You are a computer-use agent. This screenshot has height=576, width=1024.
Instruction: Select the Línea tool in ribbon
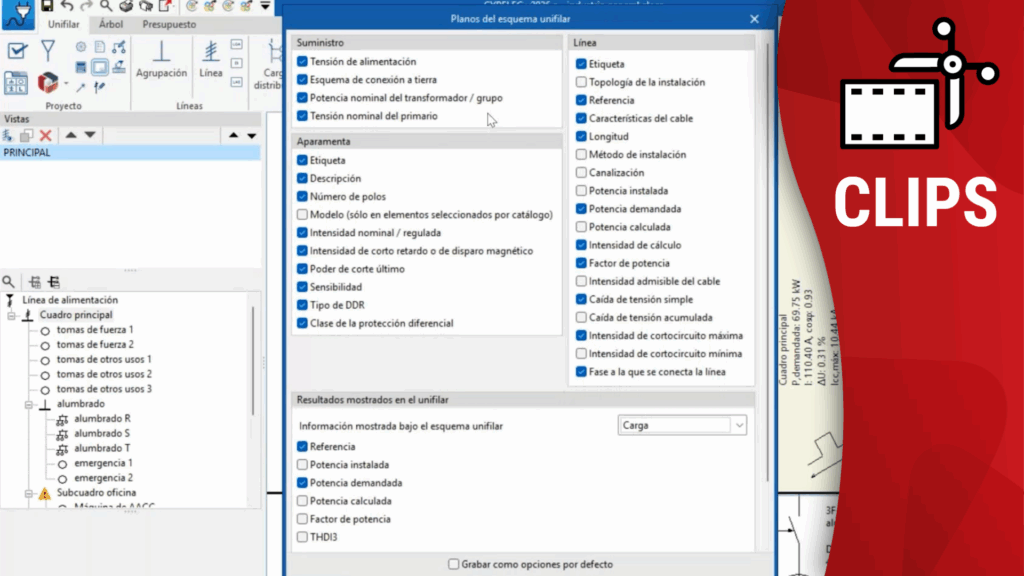click(x=211, y=59)
